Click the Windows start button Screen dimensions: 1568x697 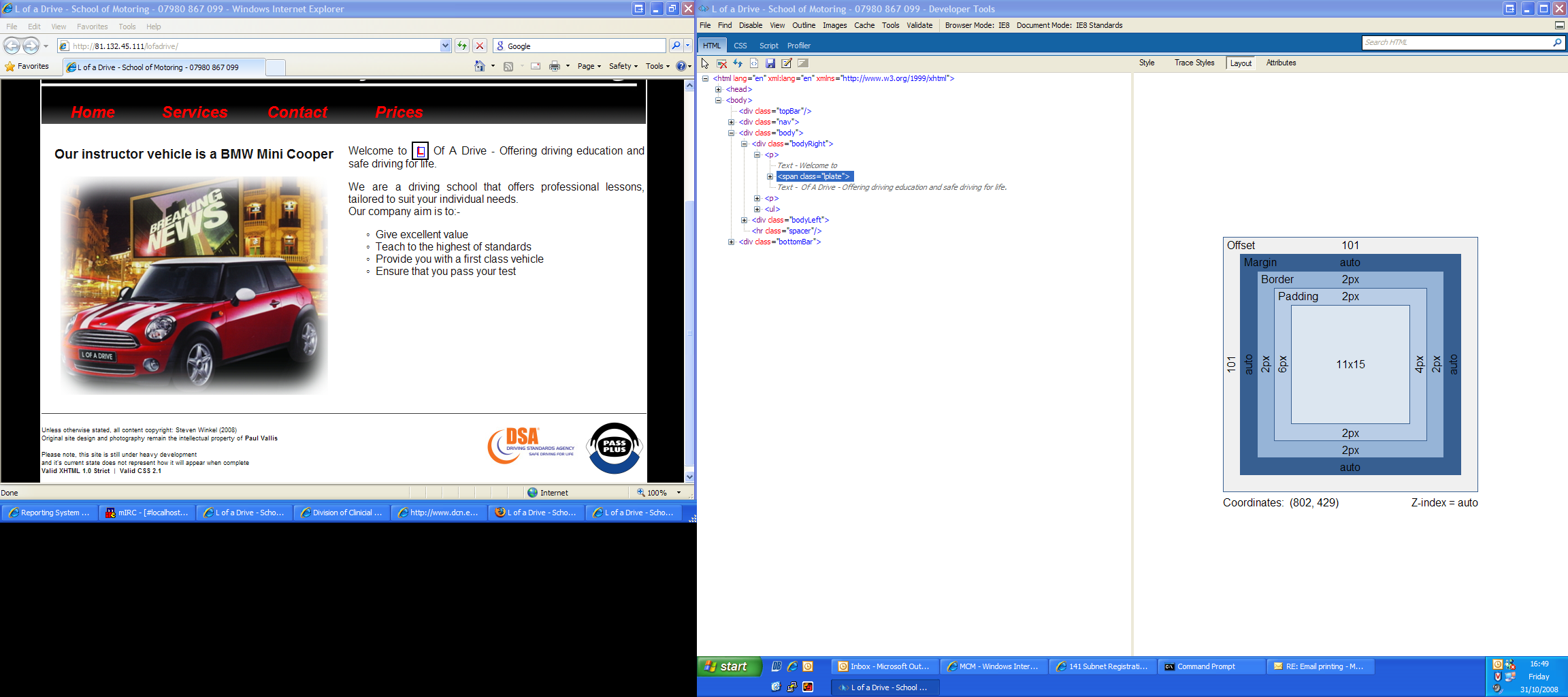pos(729,666)
